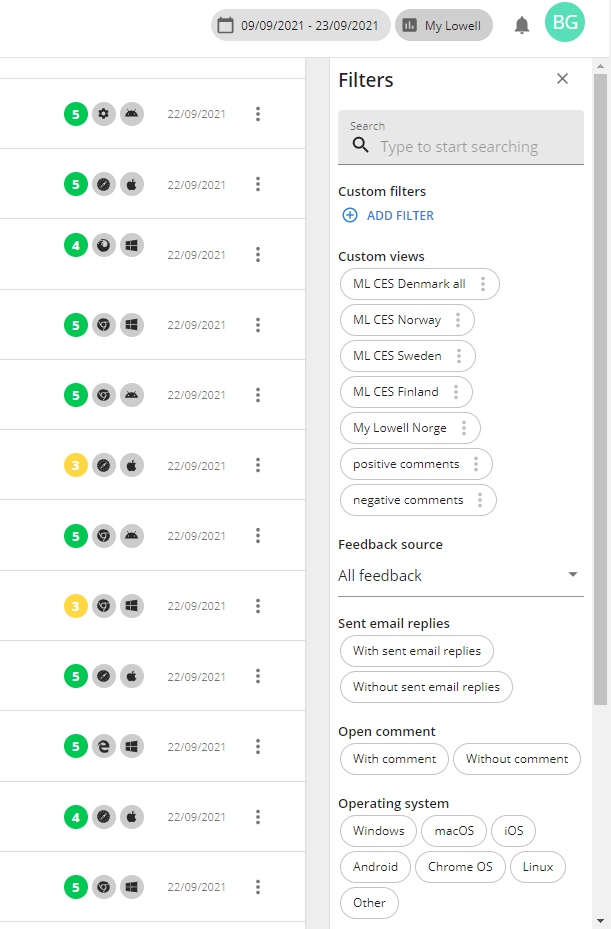The height and width of the screenshot is (929, 611).
Task: Toggle the Windows operating system filter
Action: pos(378,831)
